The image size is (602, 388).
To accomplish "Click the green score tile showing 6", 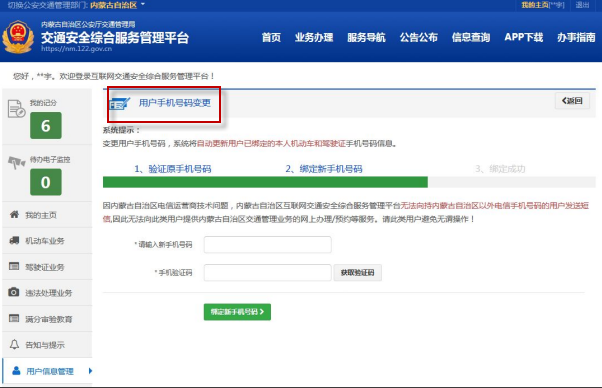I will 46,125.
